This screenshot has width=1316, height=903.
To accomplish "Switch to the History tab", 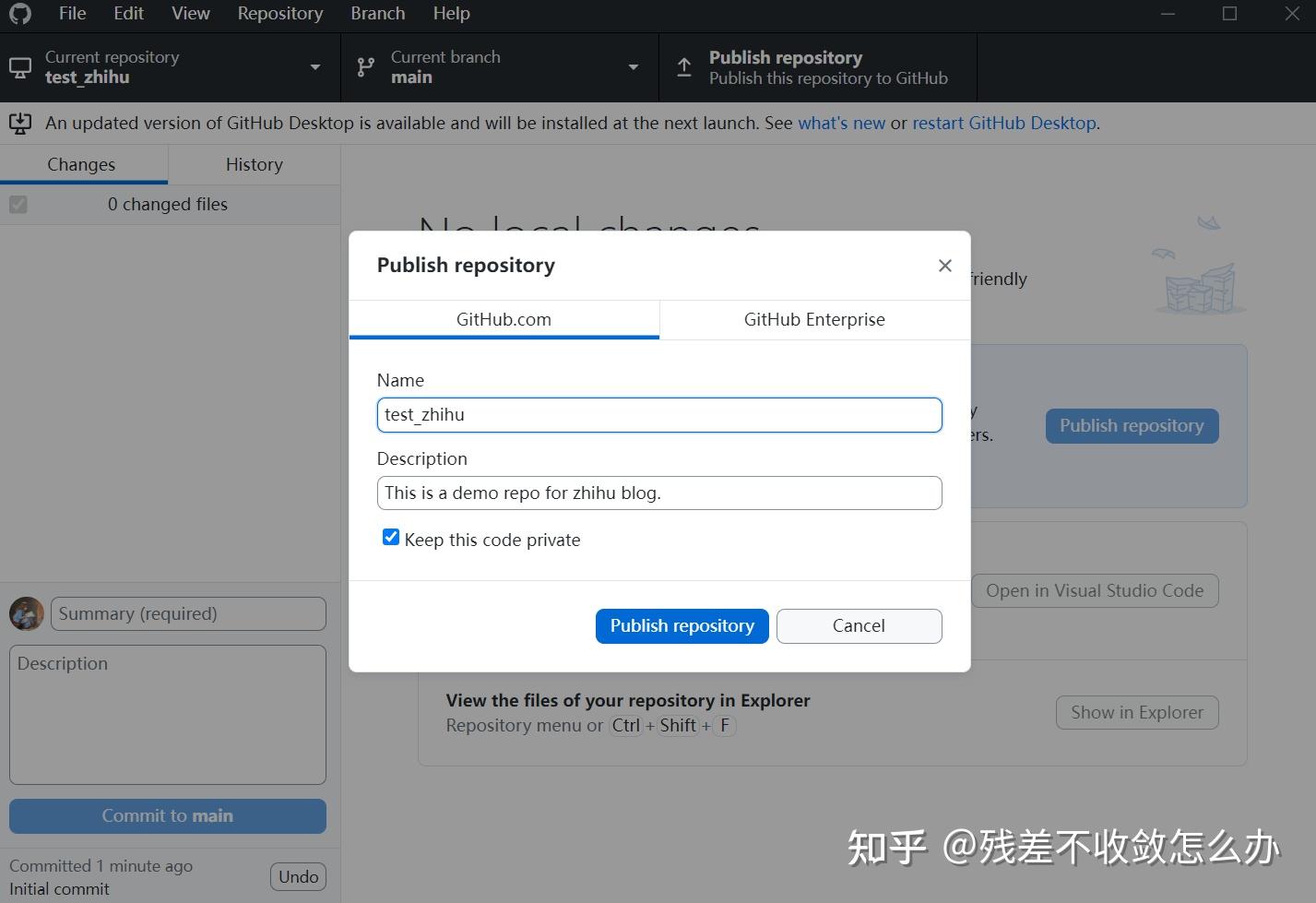I will 254,164.
